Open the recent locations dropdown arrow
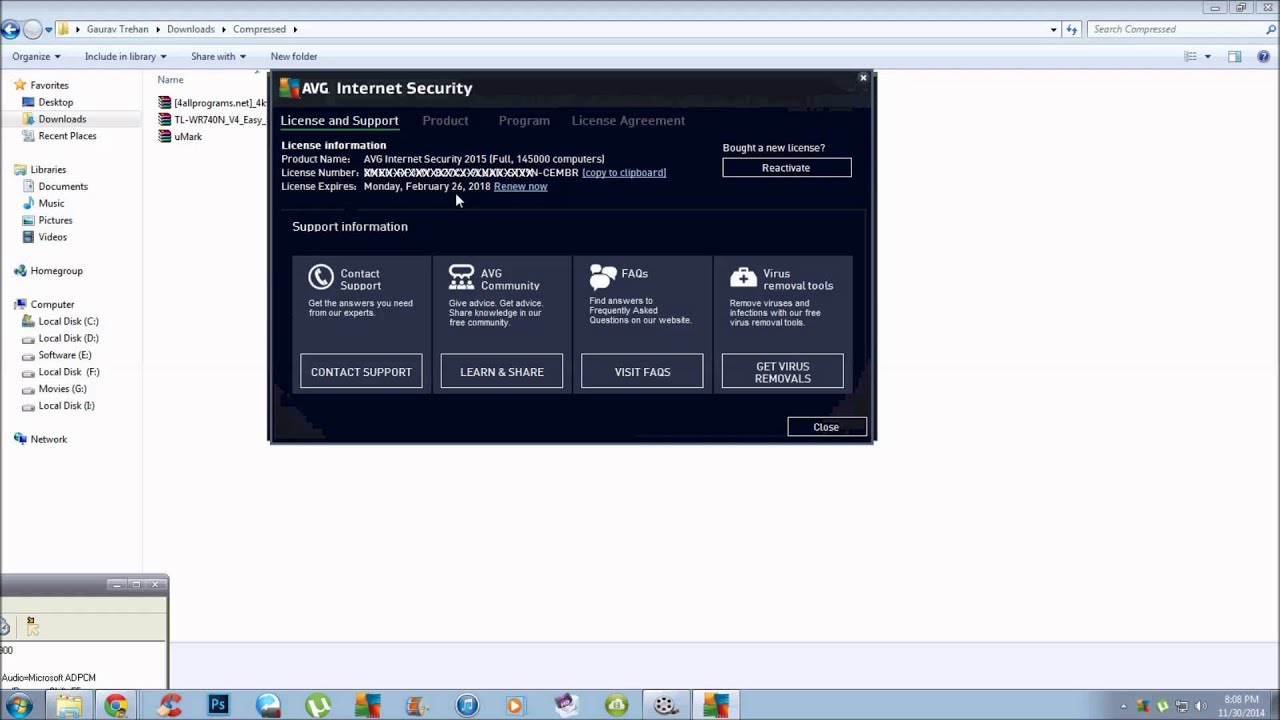 pyautogui.click(x=48, y=30)
